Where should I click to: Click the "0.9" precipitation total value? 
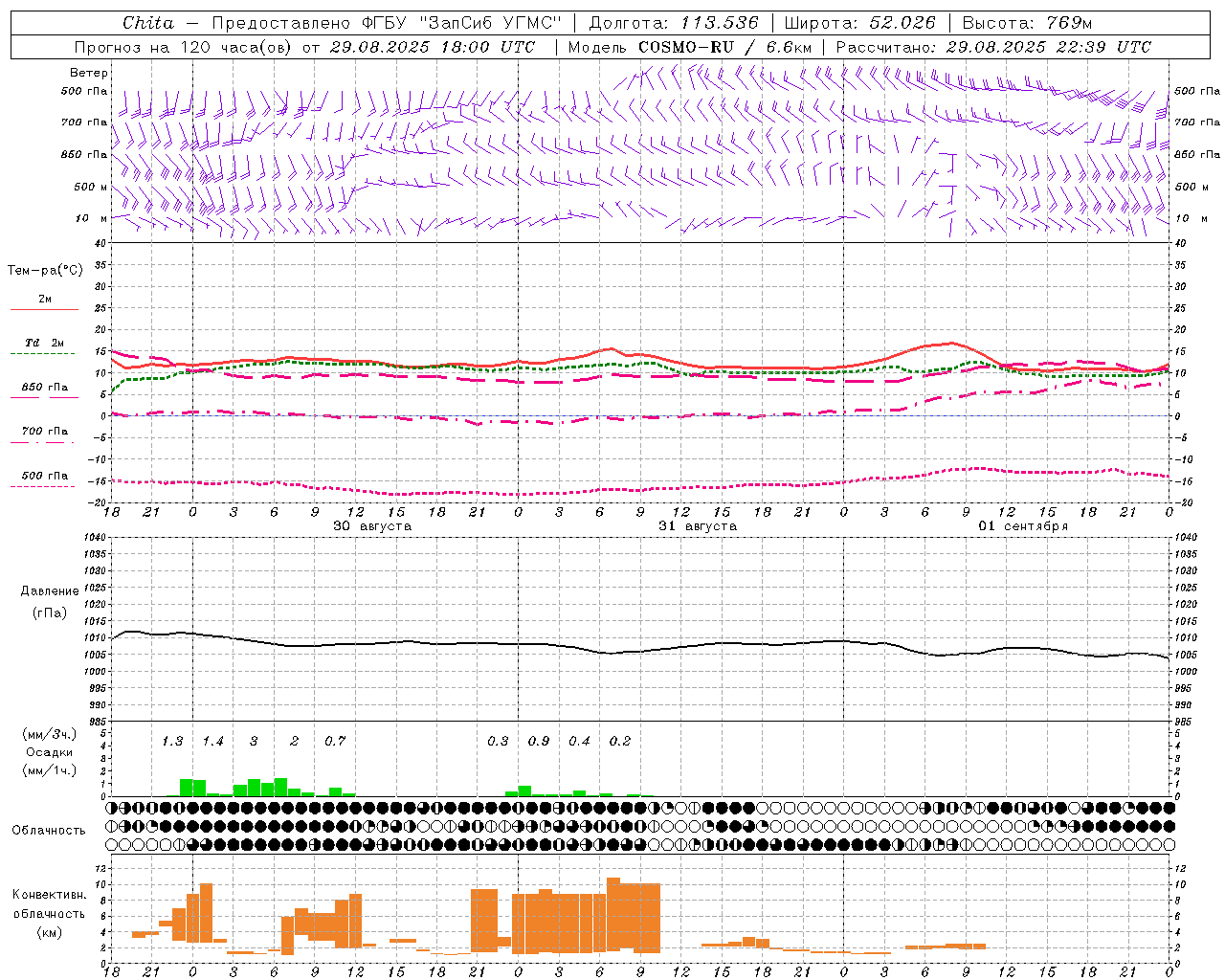[539, 741]
